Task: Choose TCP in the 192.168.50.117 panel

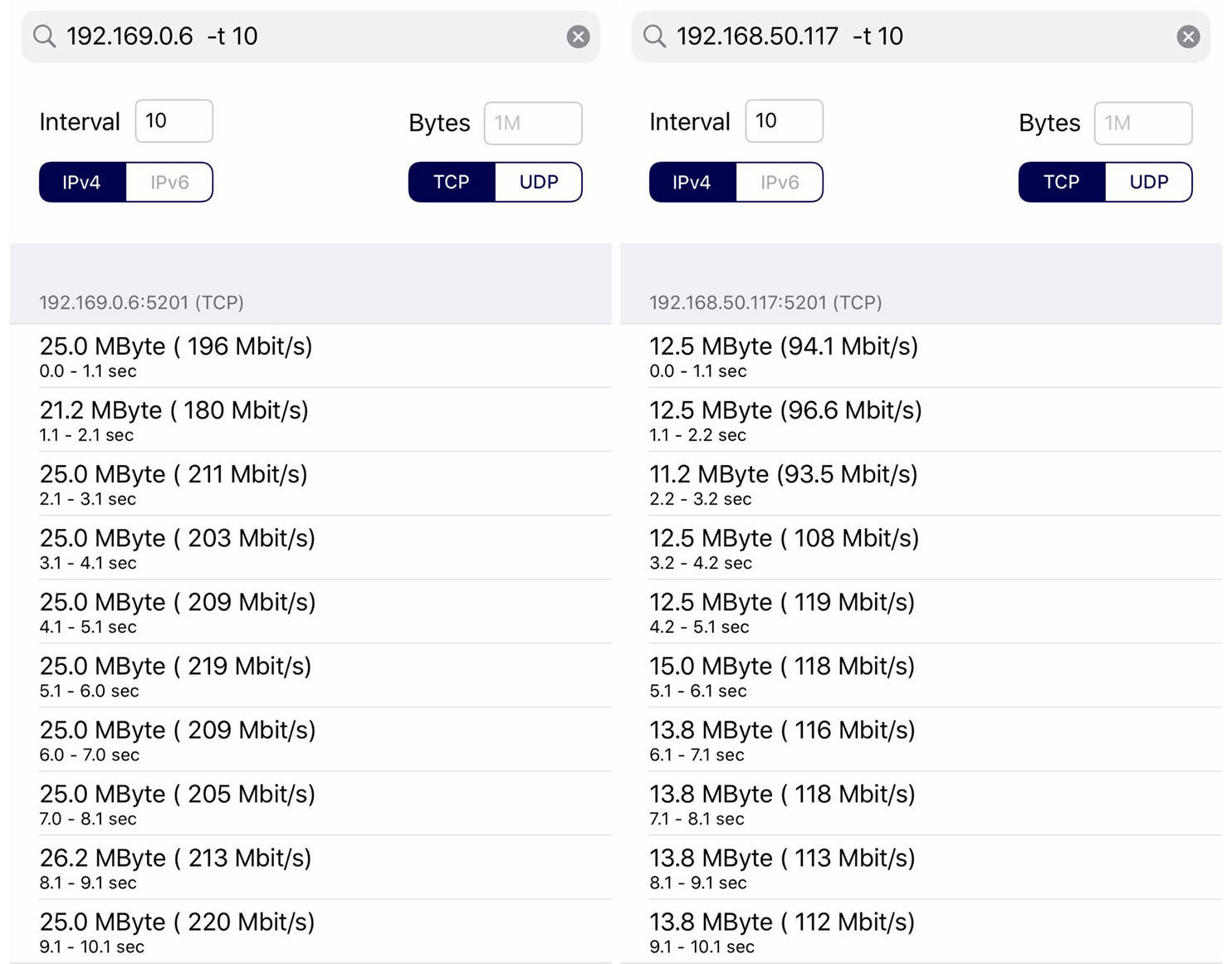Action: [1061, 183]
